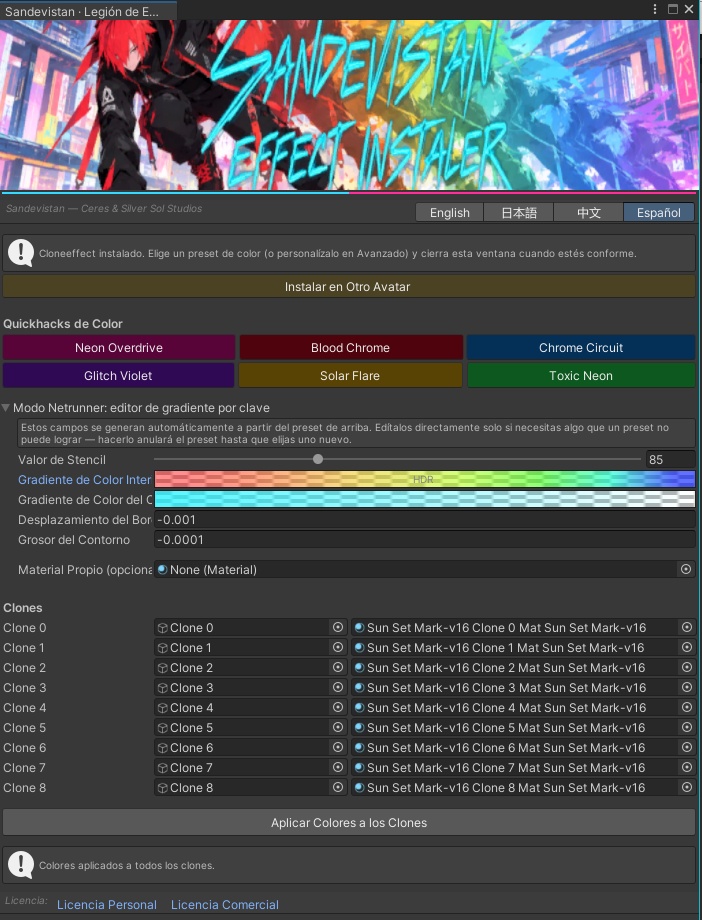Open the window's three-dot options menu
The width and height of the screenshot is (702, 920).
coord(655,9)
